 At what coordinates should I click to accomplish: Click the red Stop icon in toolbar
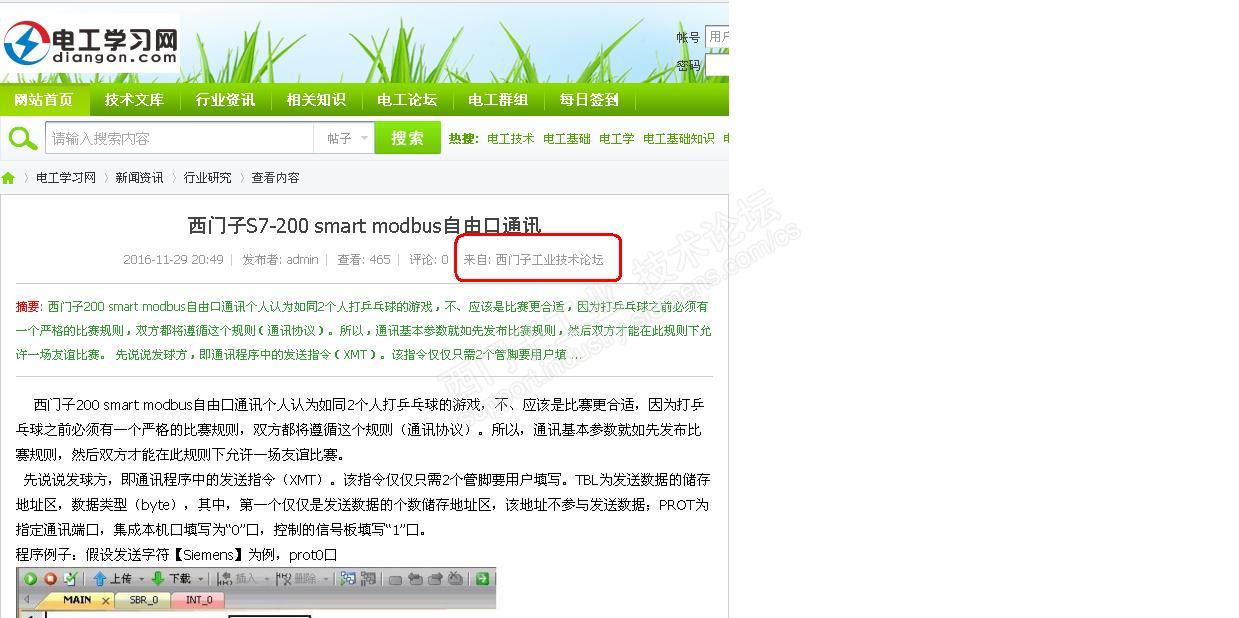coord(50,578)
